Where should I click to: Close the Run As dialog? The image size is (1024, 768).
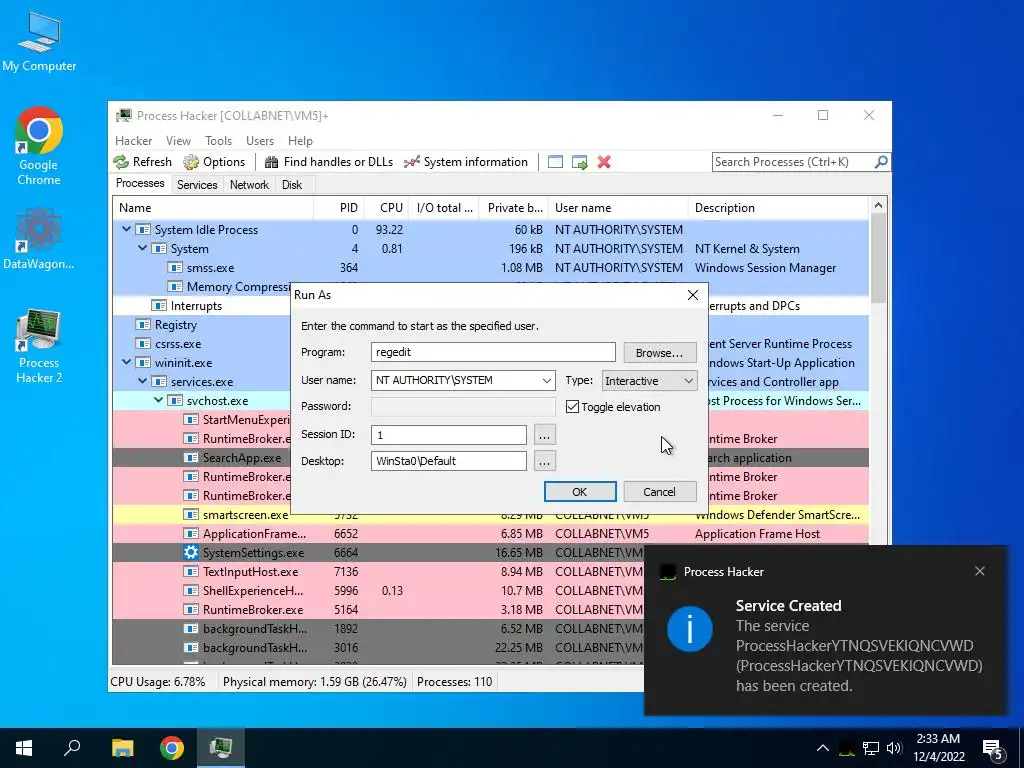(x=693, y=295)
